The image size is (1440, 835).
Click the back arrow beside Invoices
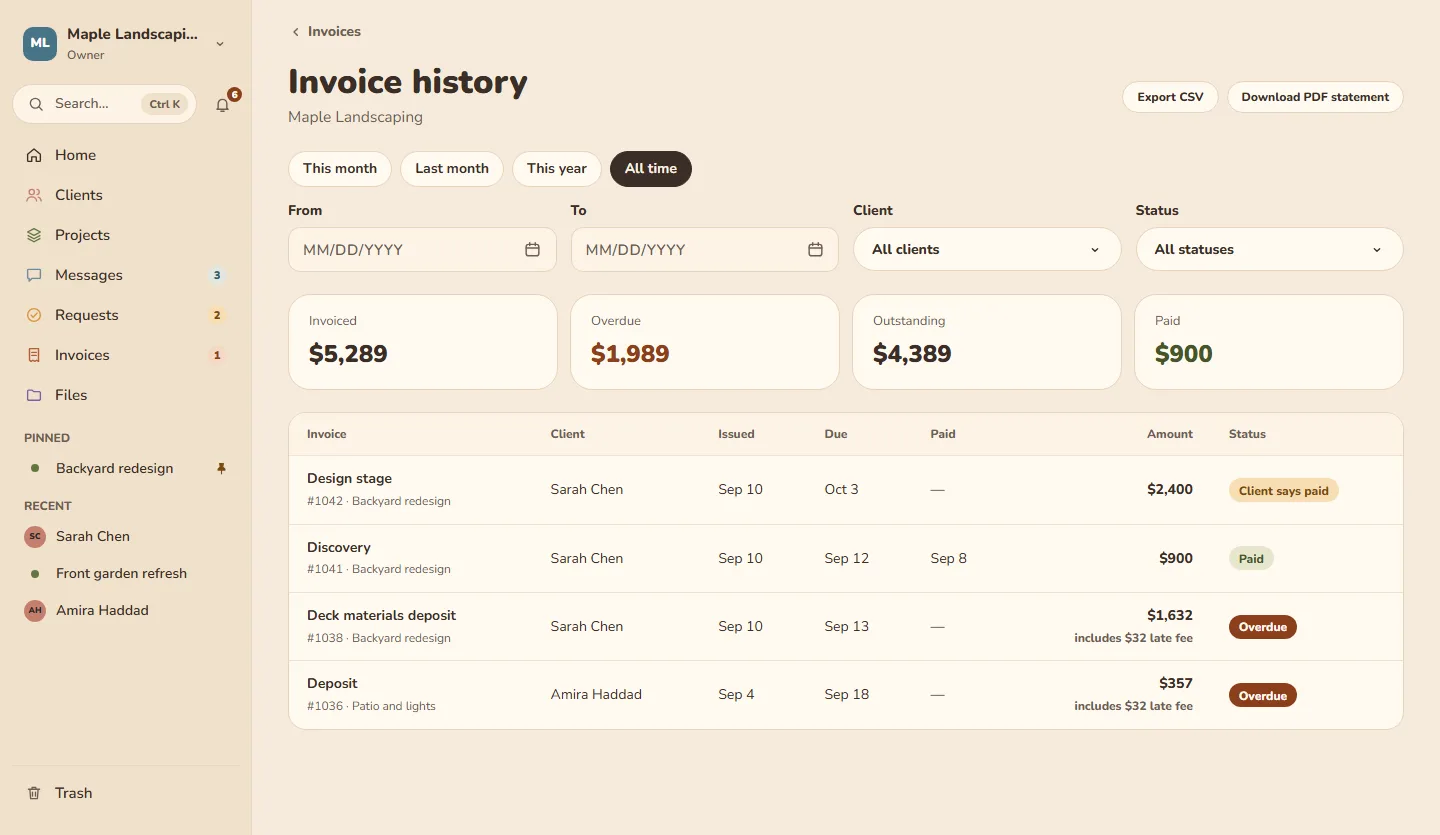(x=295, y=32)
